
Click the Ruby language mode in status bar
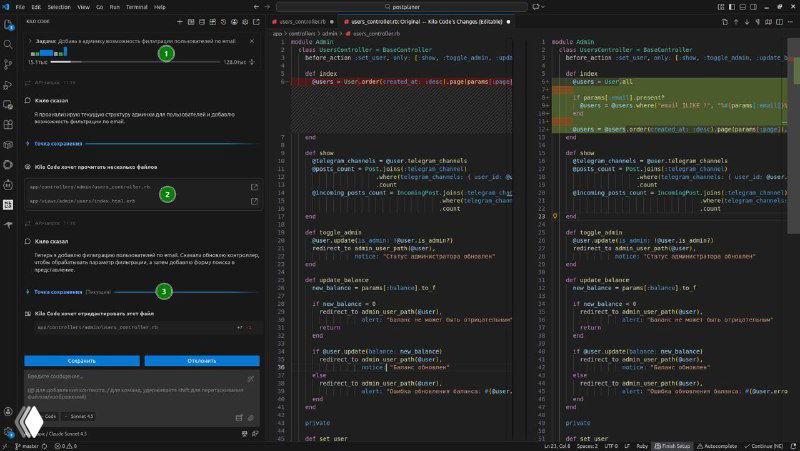[x=642, y=446]
